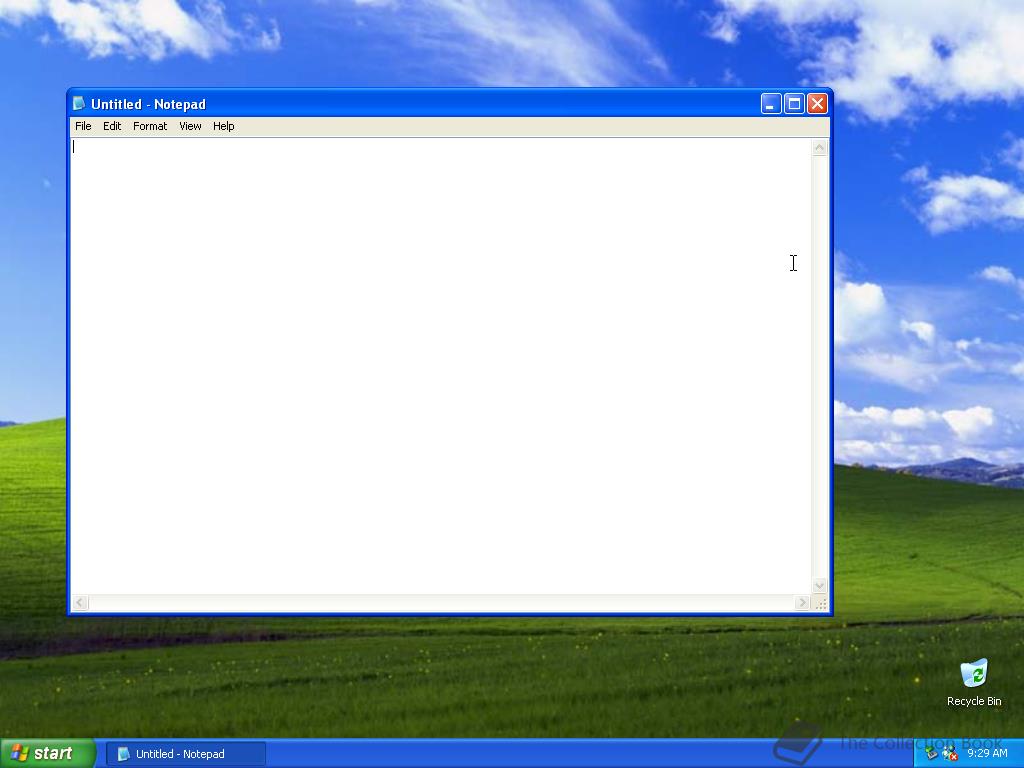
Task: Click the Notepad title bar text
Action: [148, 104]
